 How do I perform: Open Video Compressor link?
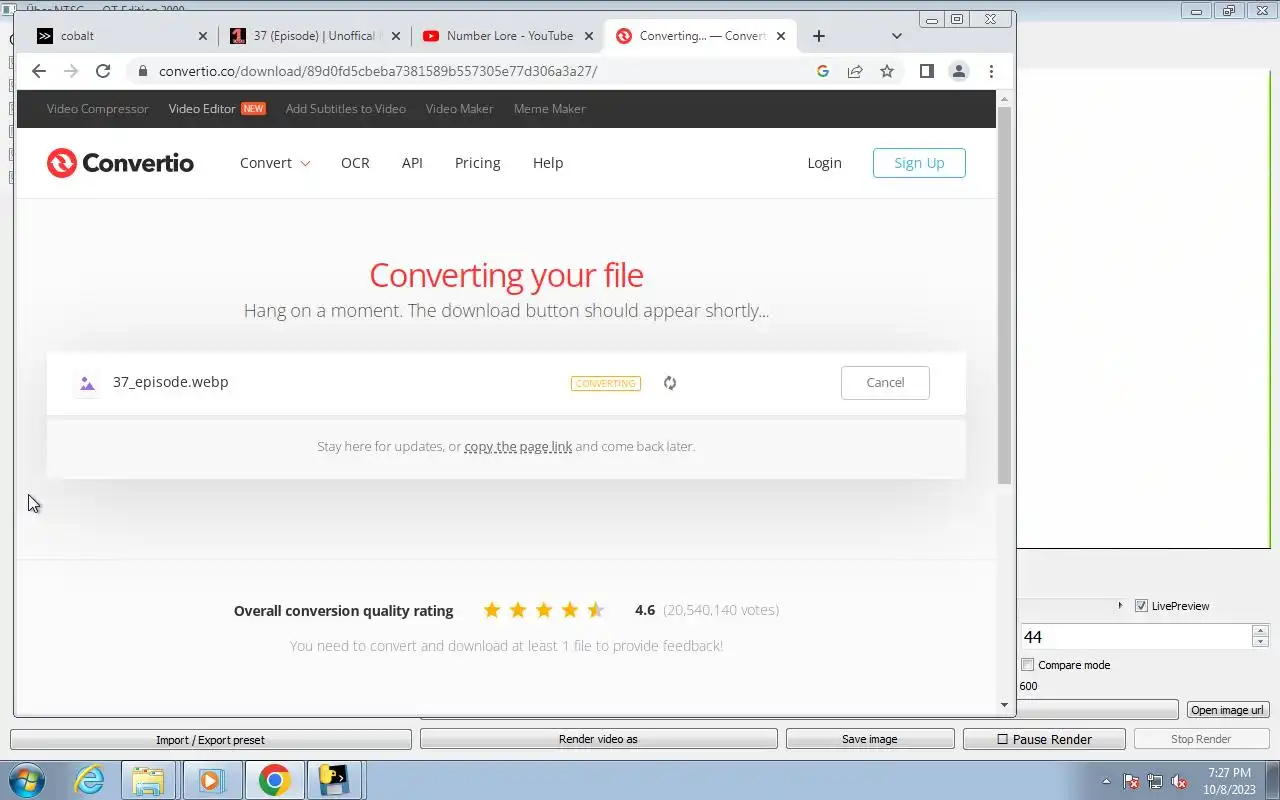pyautogui.click(x=97, y=109)
